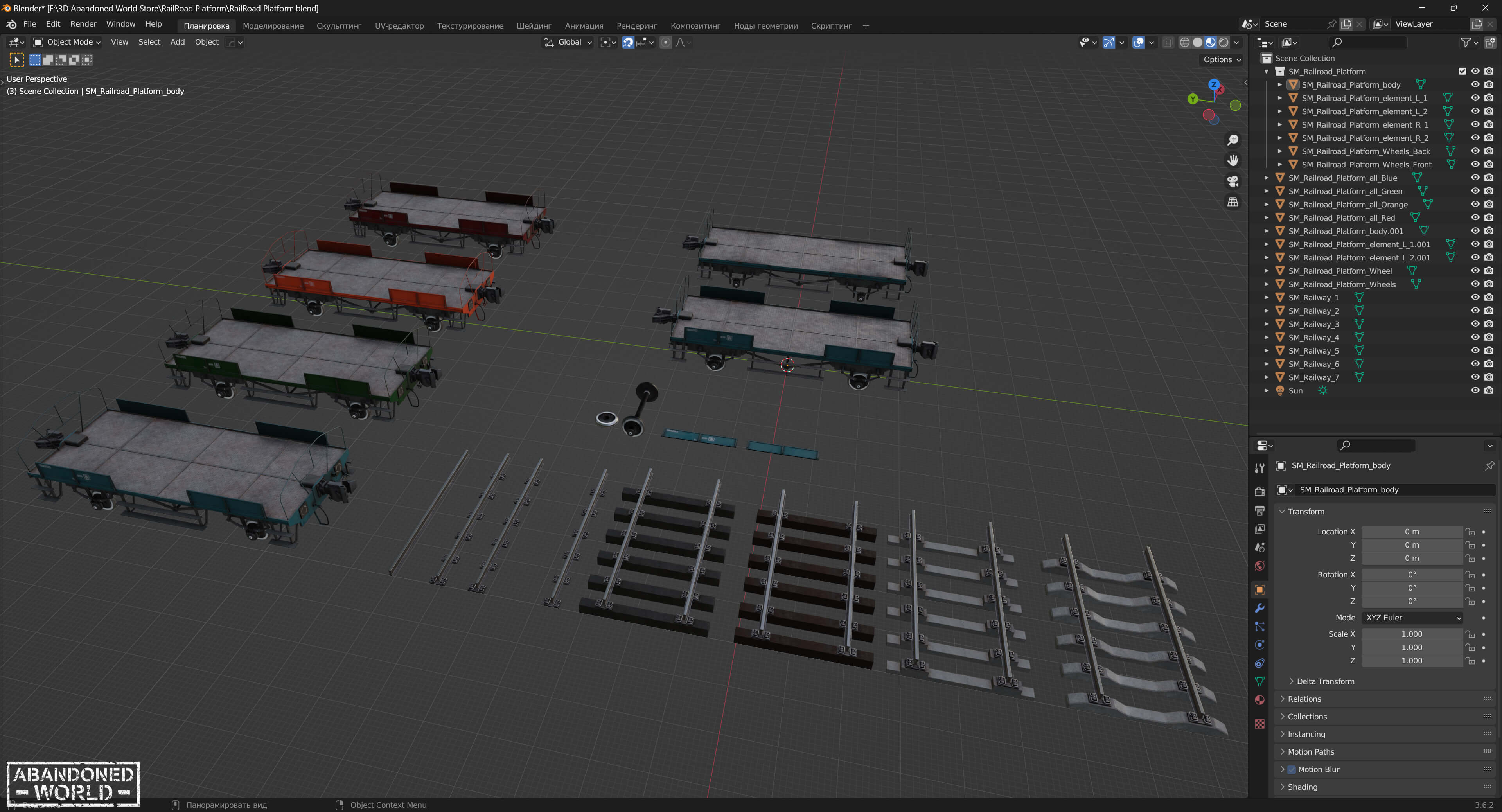Open the Render menu
This screenshot has width=1502, height=812.
click(83, 24)
